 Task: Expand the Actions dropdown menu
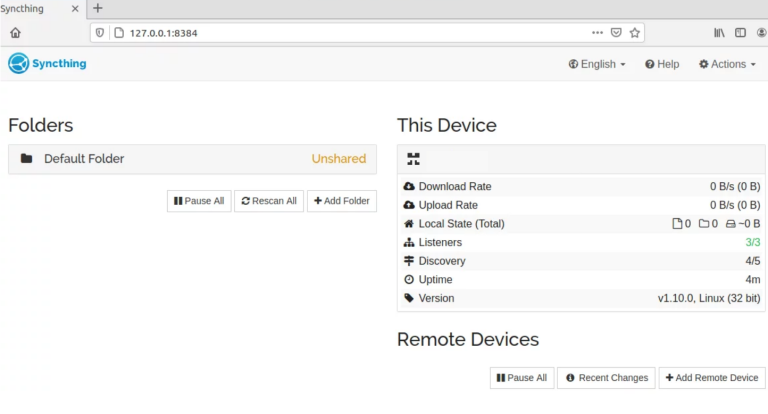[727, 64]
